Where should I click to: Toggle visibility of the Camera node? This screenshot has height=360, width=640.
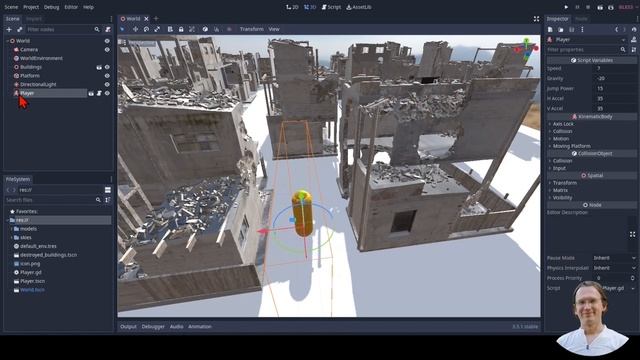[107, 50]
